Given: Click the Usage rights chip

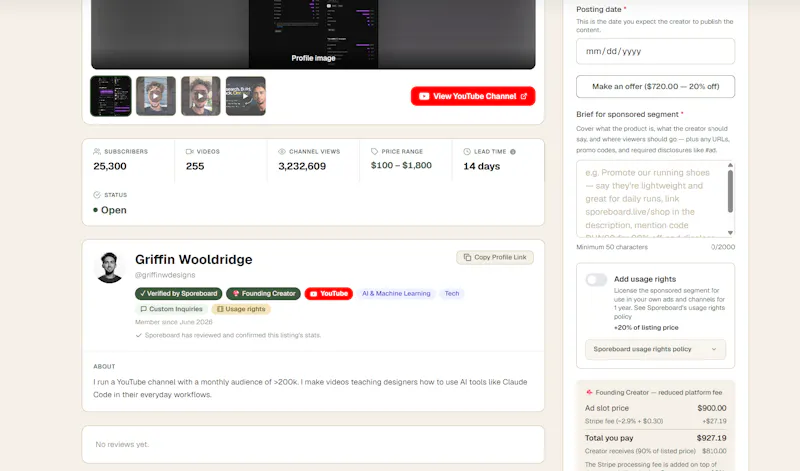Looking at the screenshot, I should pos(241,309).
